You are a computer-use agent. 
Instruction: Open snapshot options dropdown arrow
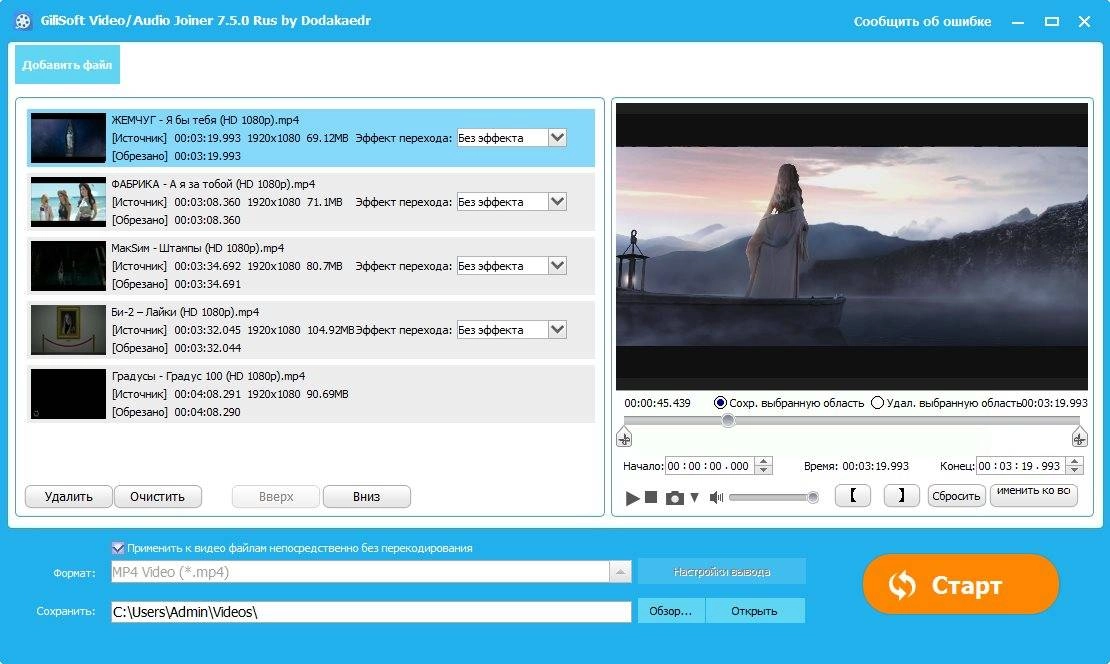click(694, 498)
